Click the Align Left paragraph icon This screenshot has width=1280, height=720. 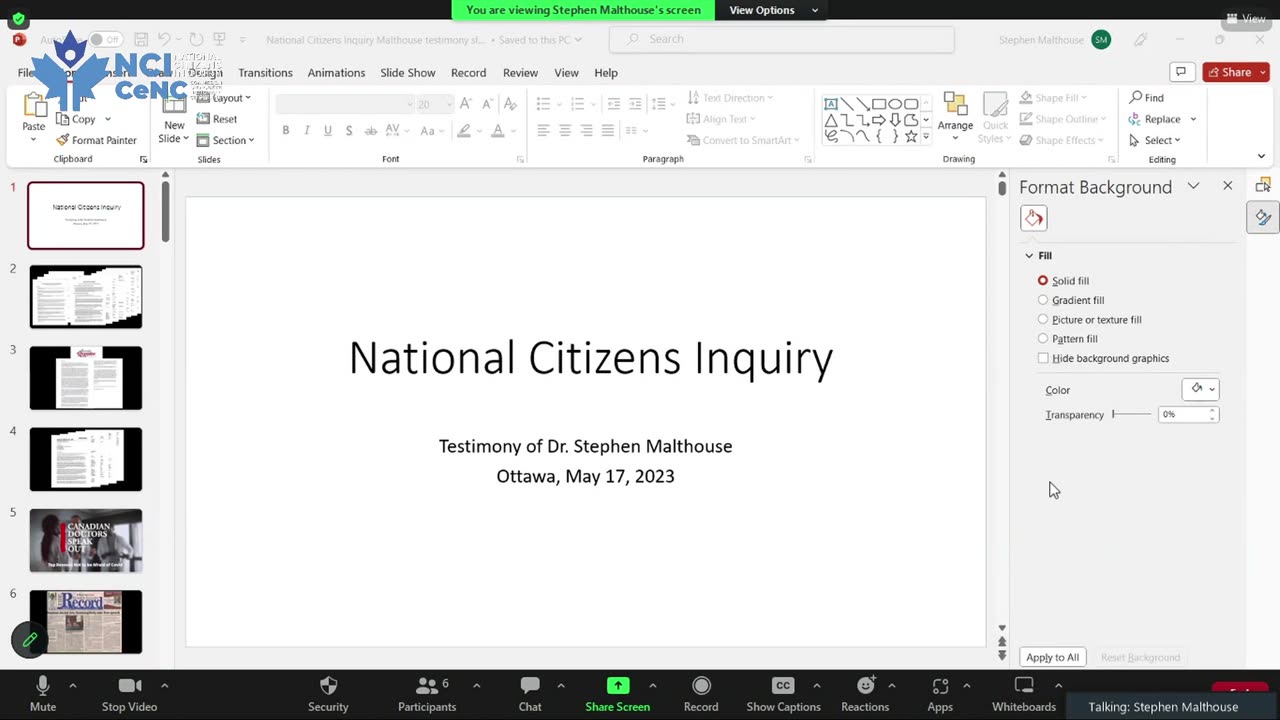pyautogui.click(x=543, y=131)
